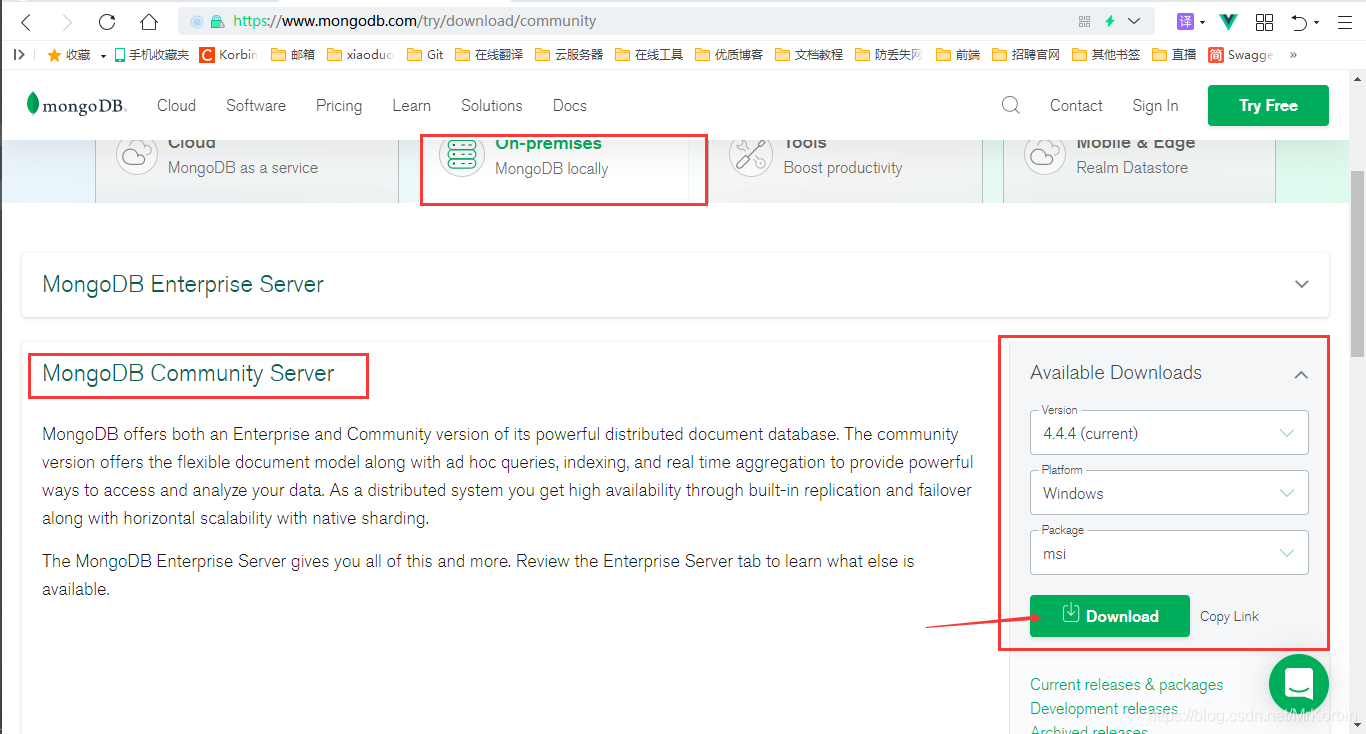The height and width of the screenshot is (734, 1366).
Task: Click the Try Free button
Action: (1268, 105)
